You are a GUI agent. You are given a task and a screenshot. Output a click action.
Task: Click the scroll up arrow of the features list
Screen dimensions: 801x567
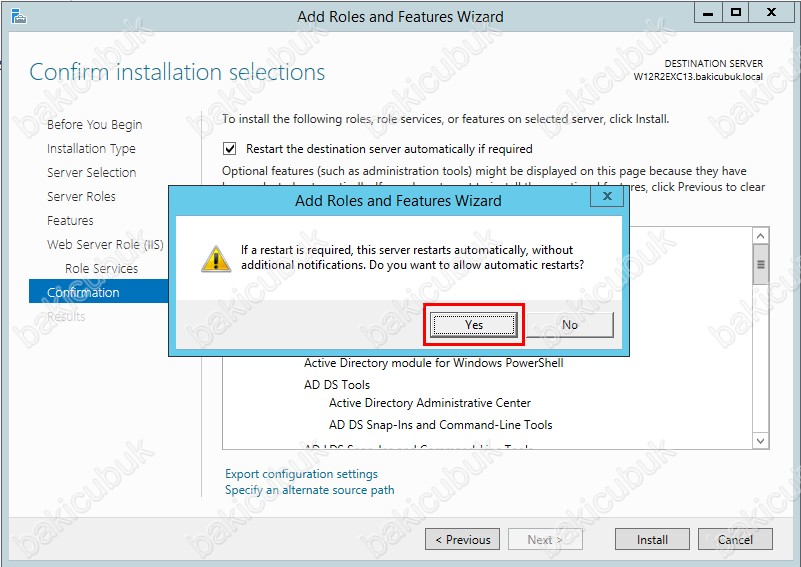(x=760, y=237)
